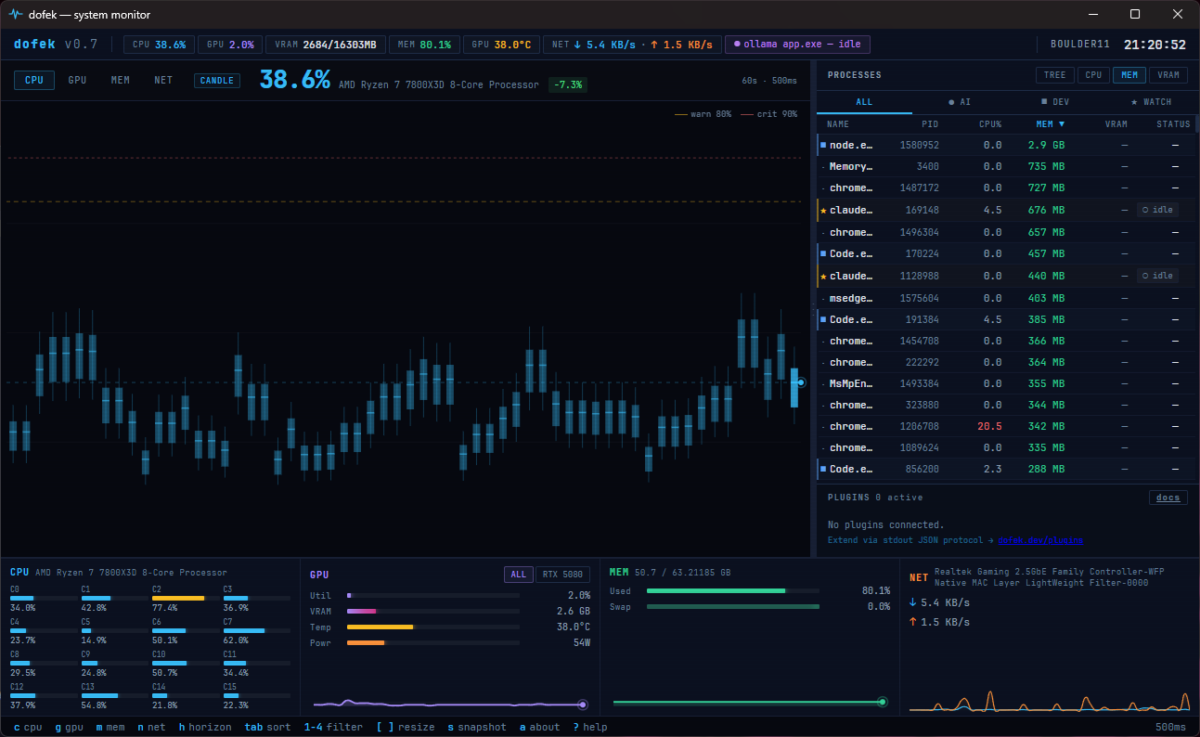The height and width of the screenshot is (737, 1200).
Task: Click the star beside claude… PID 169148
Action: pos(823,210)
